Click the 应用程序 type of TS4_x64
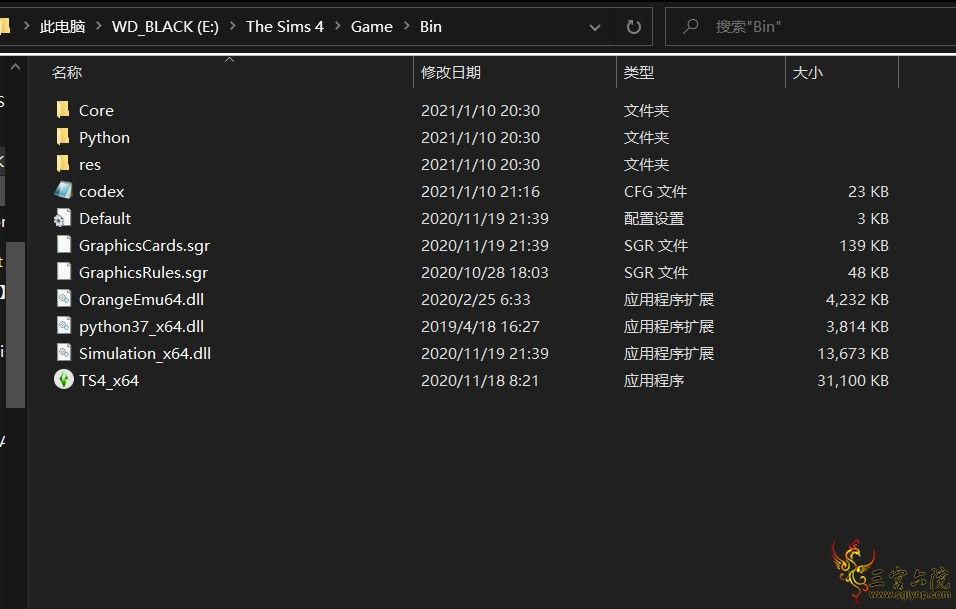This screenshot has width=956, height=609. coord(654,380)
